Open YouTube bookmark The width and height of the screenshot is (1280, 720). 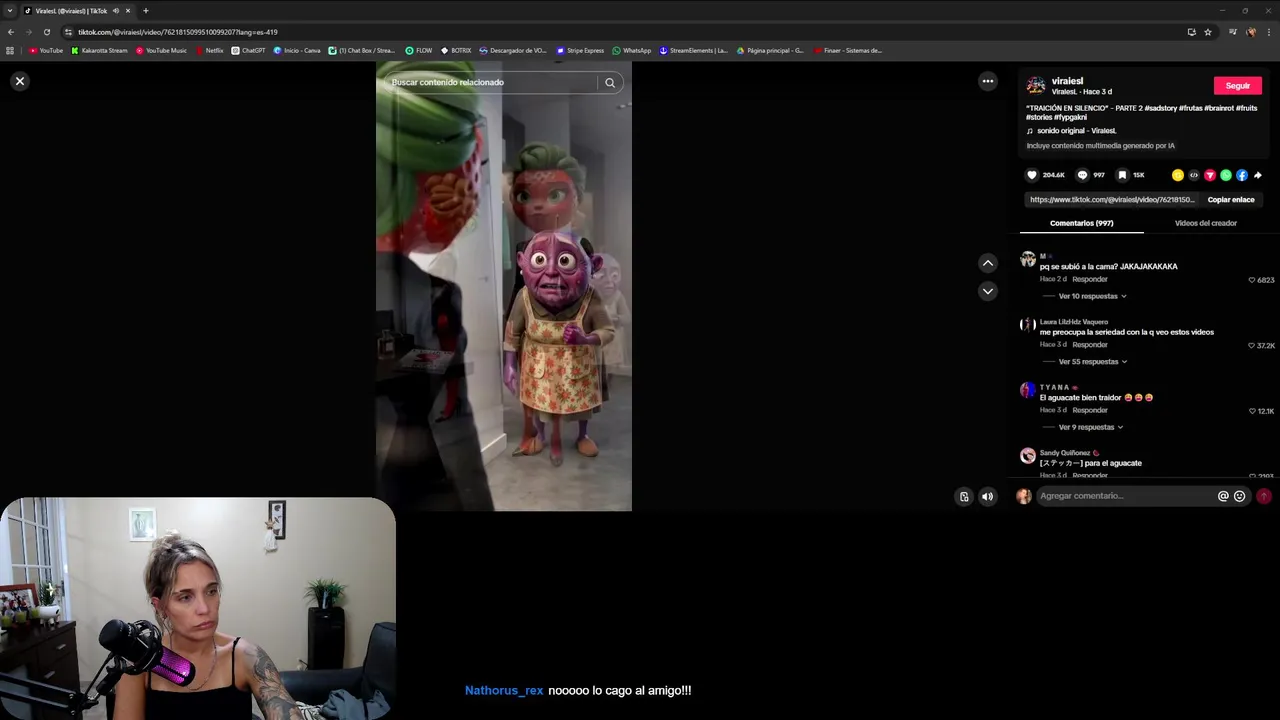point(46,50)
